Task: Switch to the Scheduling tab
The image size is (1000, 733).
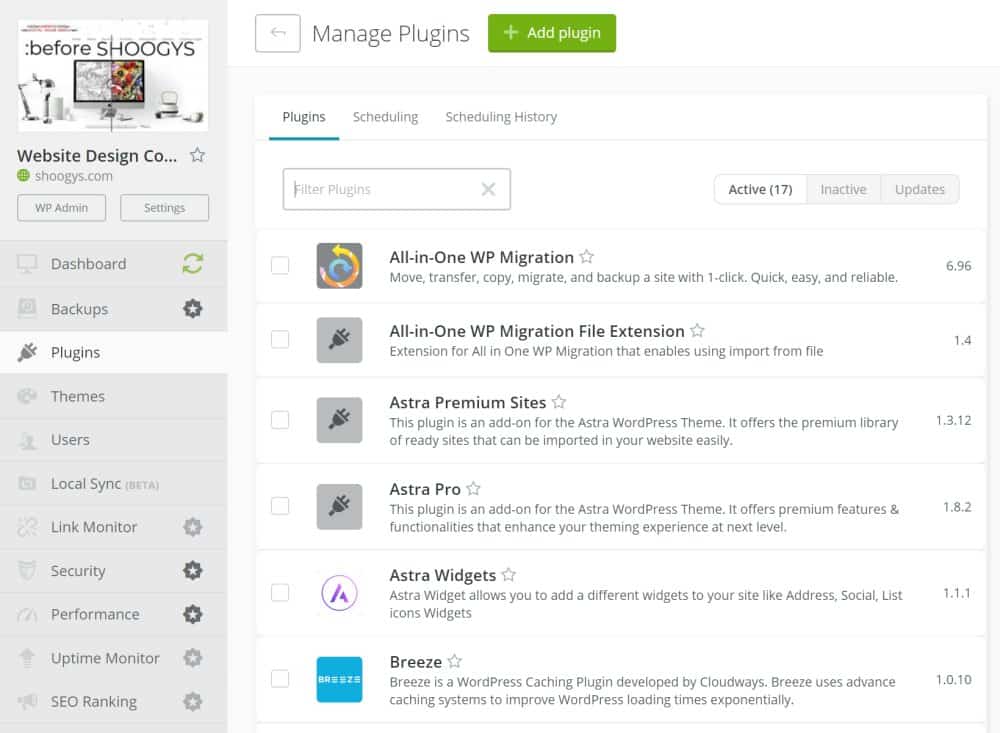Action: coord(385,117)
